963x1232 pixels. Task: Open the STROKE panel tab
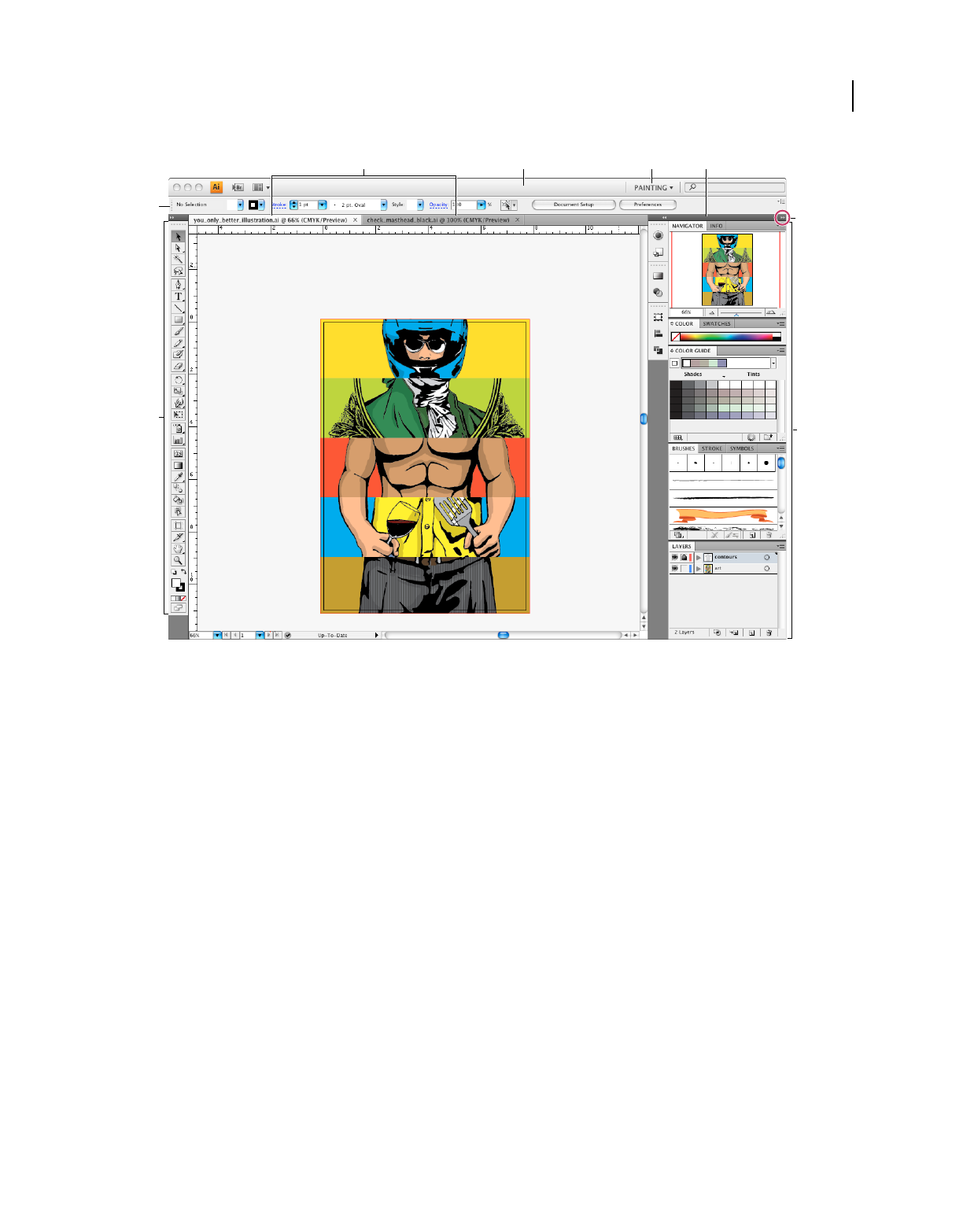pyautogui.click(x=712, y=448)
